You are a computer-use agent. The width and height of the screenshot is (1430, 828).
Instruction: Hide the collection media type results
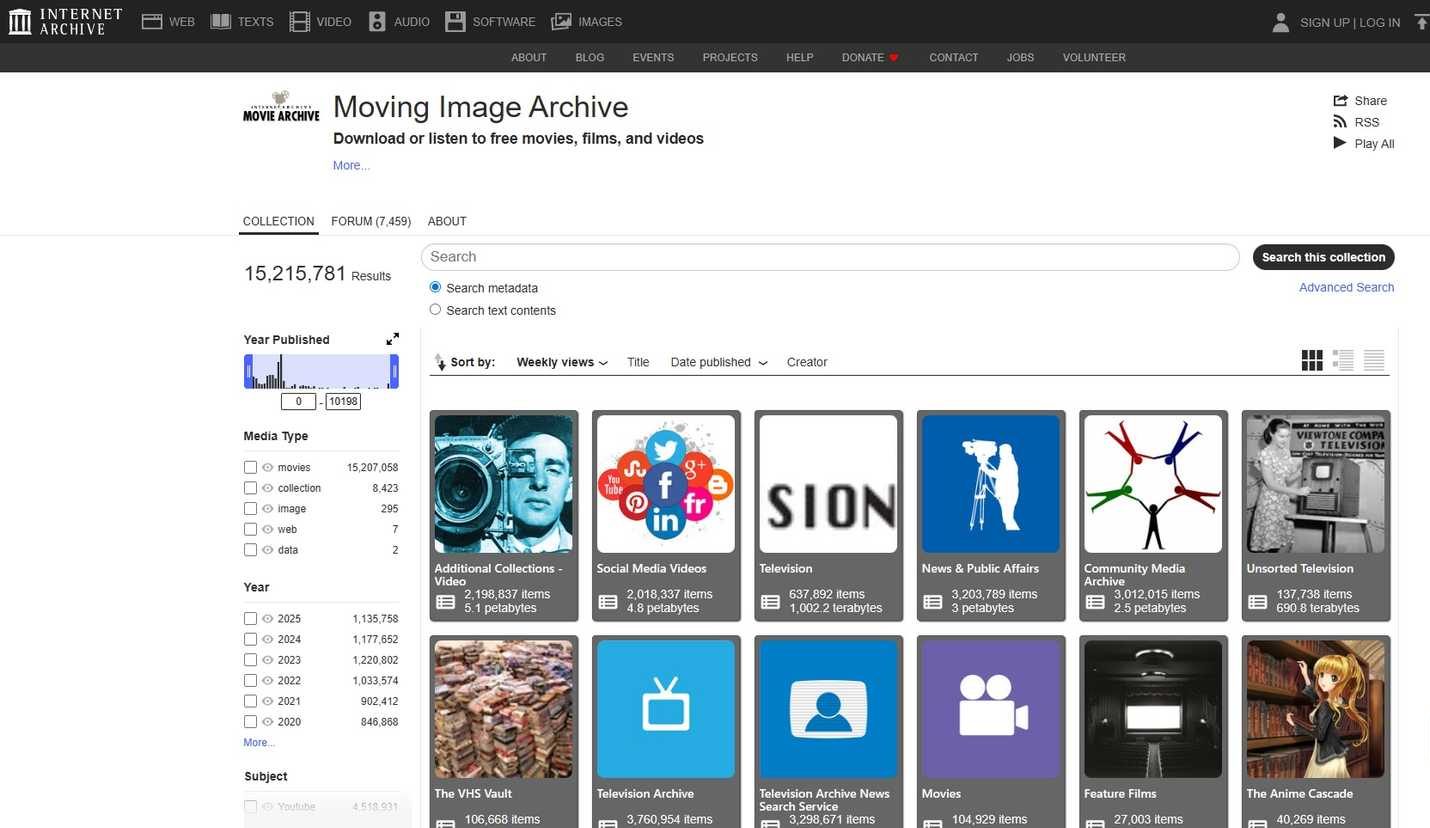268,488
